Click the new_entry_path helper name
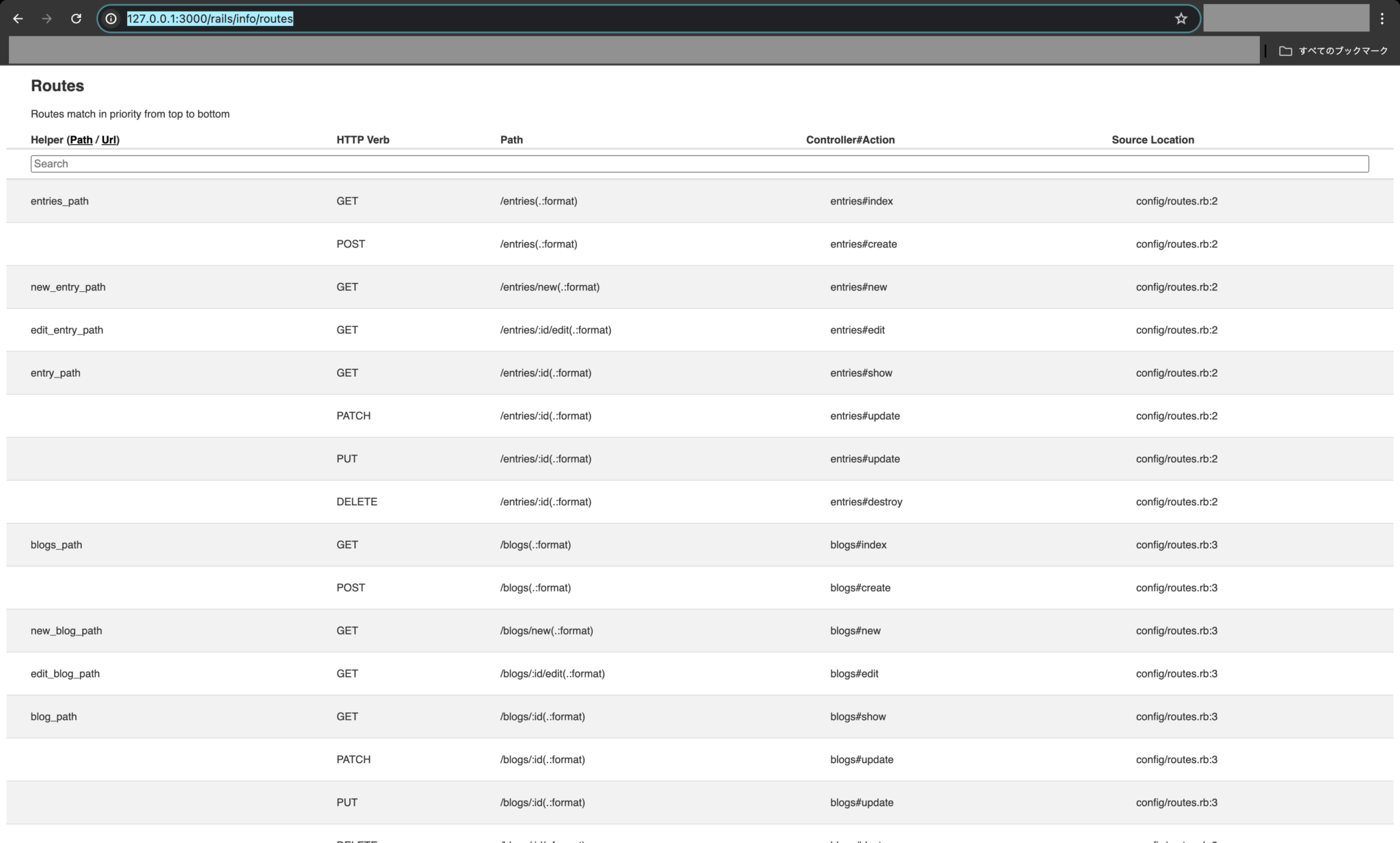The image size is (1400, 843). (68, 287)
